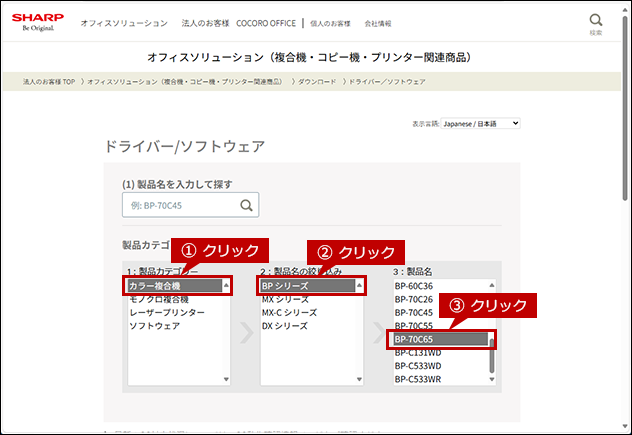Select レーザープリンター in product category list
The image size is (632, 435).
pyautogui.click(x=175, y=313)
